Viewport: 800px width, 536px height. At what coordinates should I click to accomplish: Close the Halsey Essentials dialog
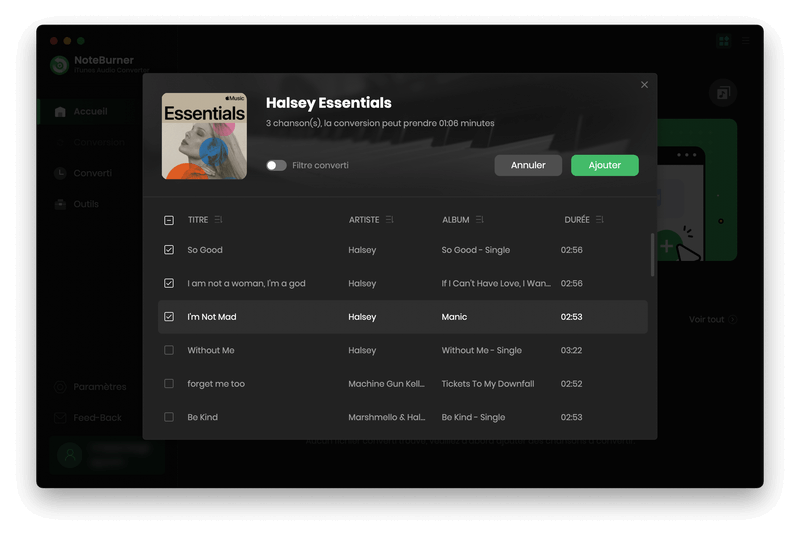644,85
